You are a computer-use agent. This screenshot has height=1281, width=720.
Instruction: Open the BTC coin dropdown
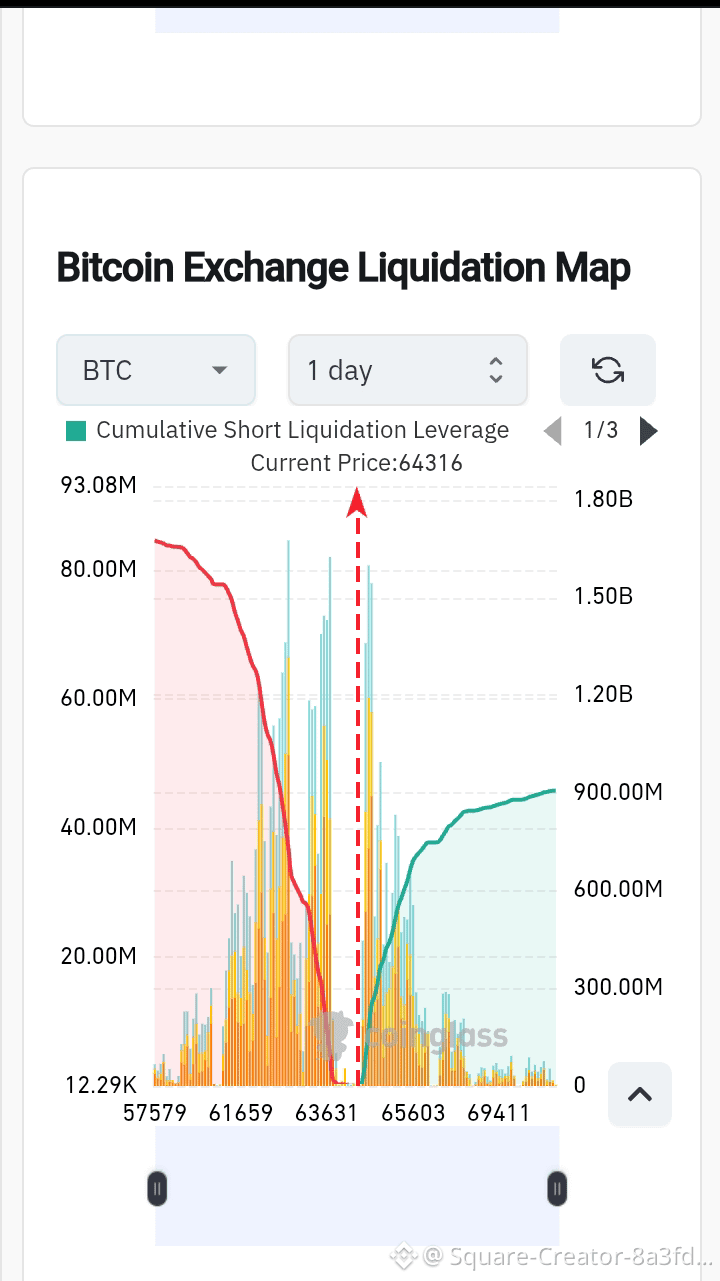coord(156,370)
